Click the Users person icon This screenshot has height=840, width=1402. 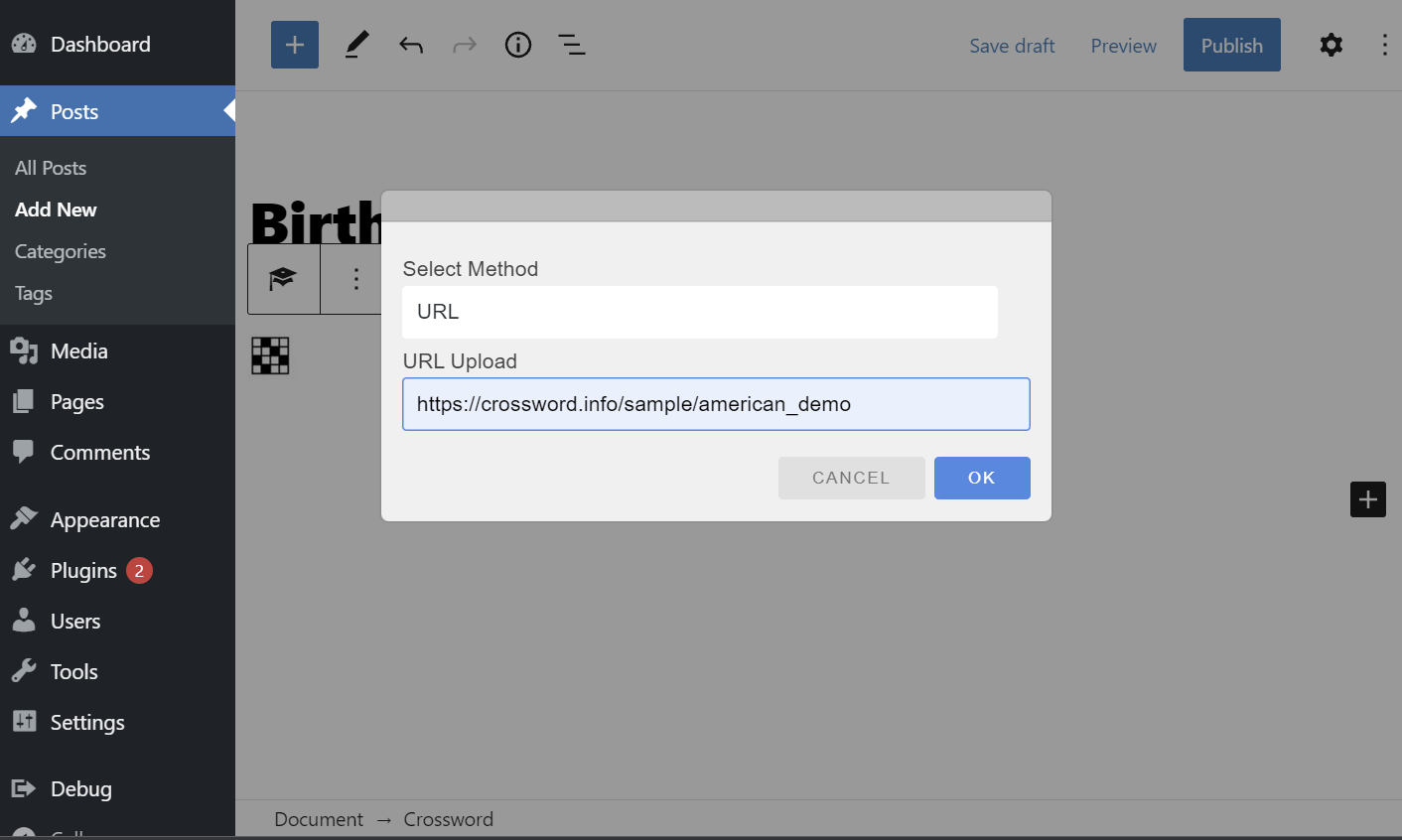coord(24,621)
